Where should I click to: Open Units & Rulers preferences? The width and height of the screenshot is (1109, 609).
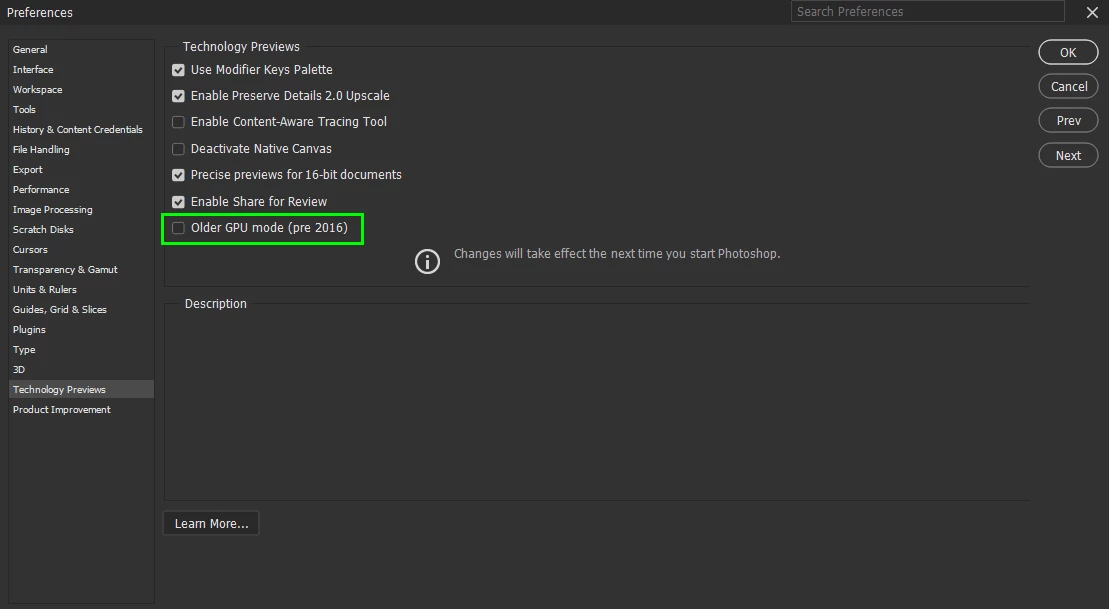pyautogui.click(x=81, y=289)
